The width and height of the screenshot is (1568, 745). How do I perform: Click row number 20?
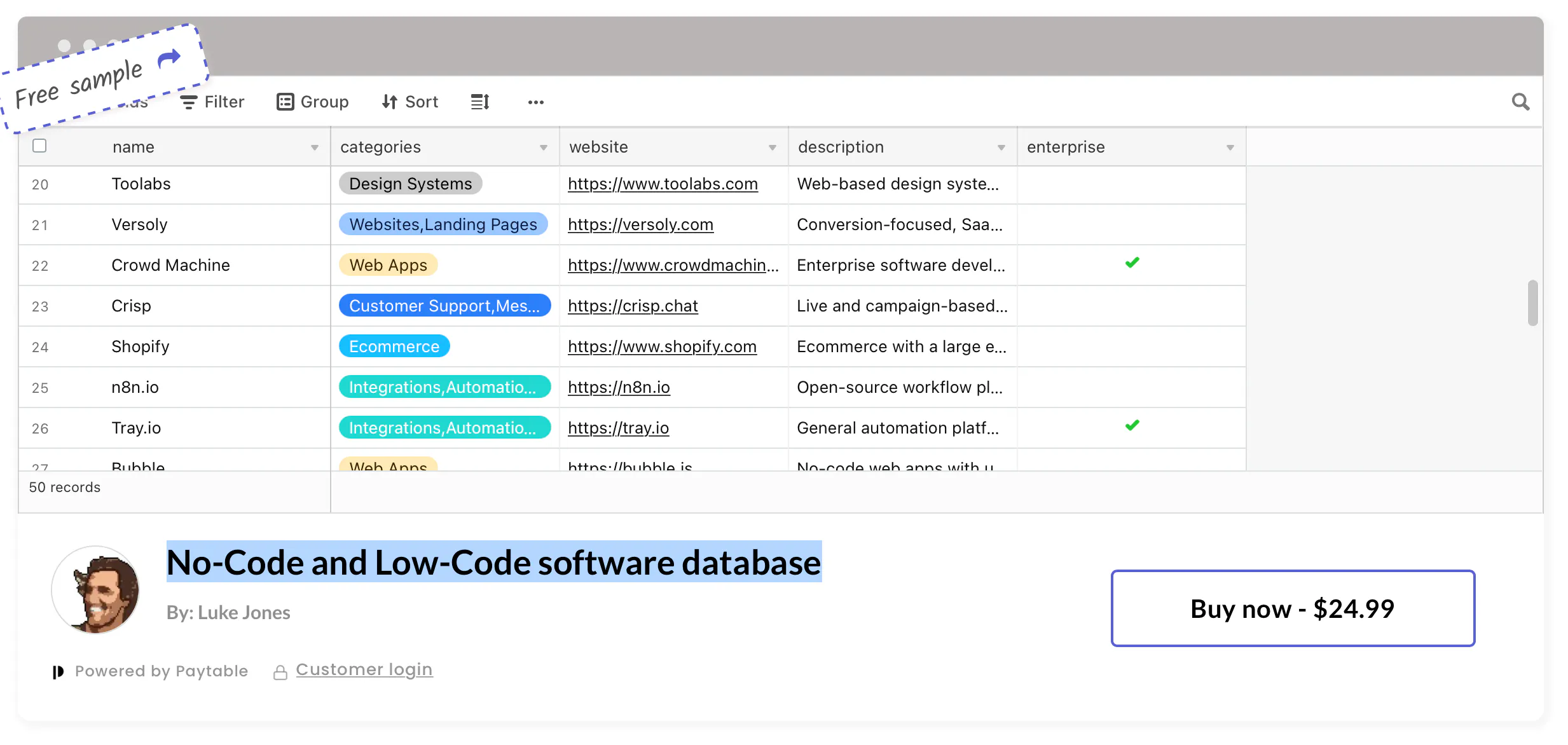click(40, 185)
